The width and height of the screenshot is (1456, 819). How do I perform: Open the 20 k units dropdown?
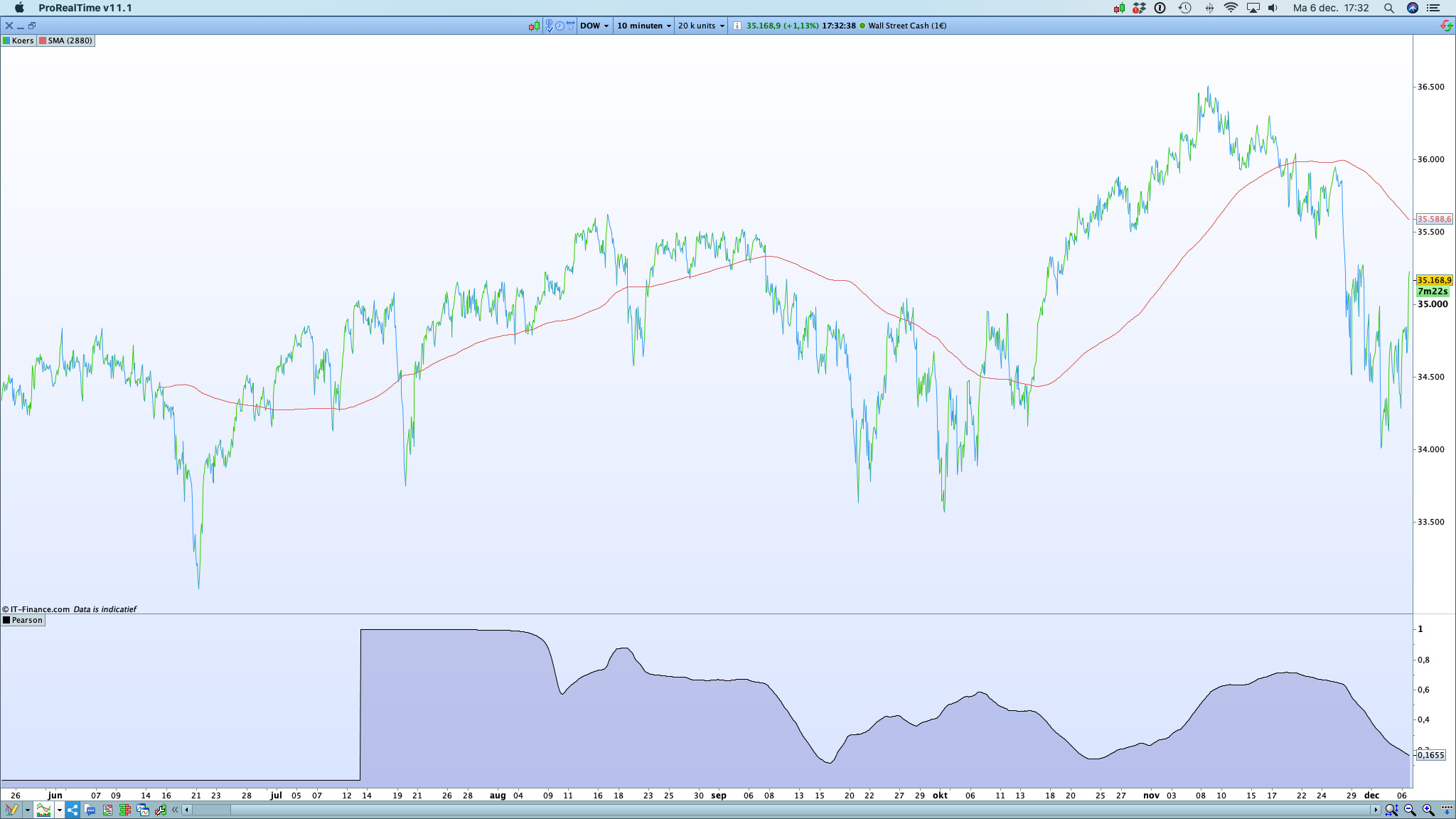701,26
